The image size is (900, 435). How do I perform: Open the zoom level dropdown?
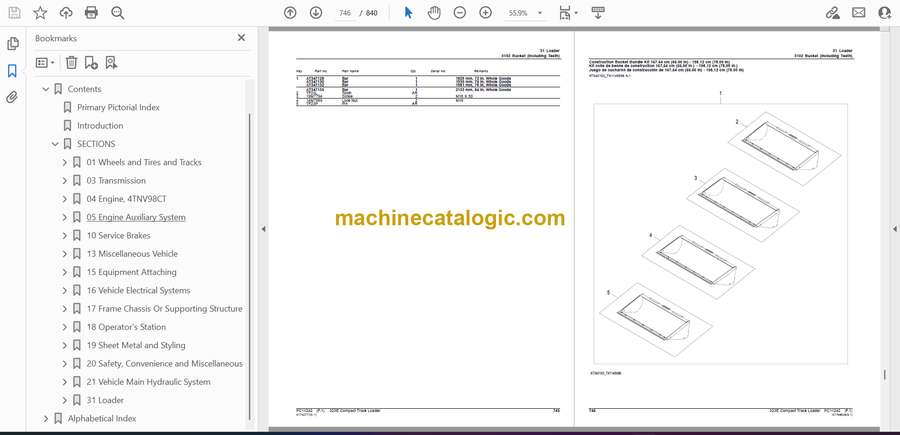click(x=538, y=13)
